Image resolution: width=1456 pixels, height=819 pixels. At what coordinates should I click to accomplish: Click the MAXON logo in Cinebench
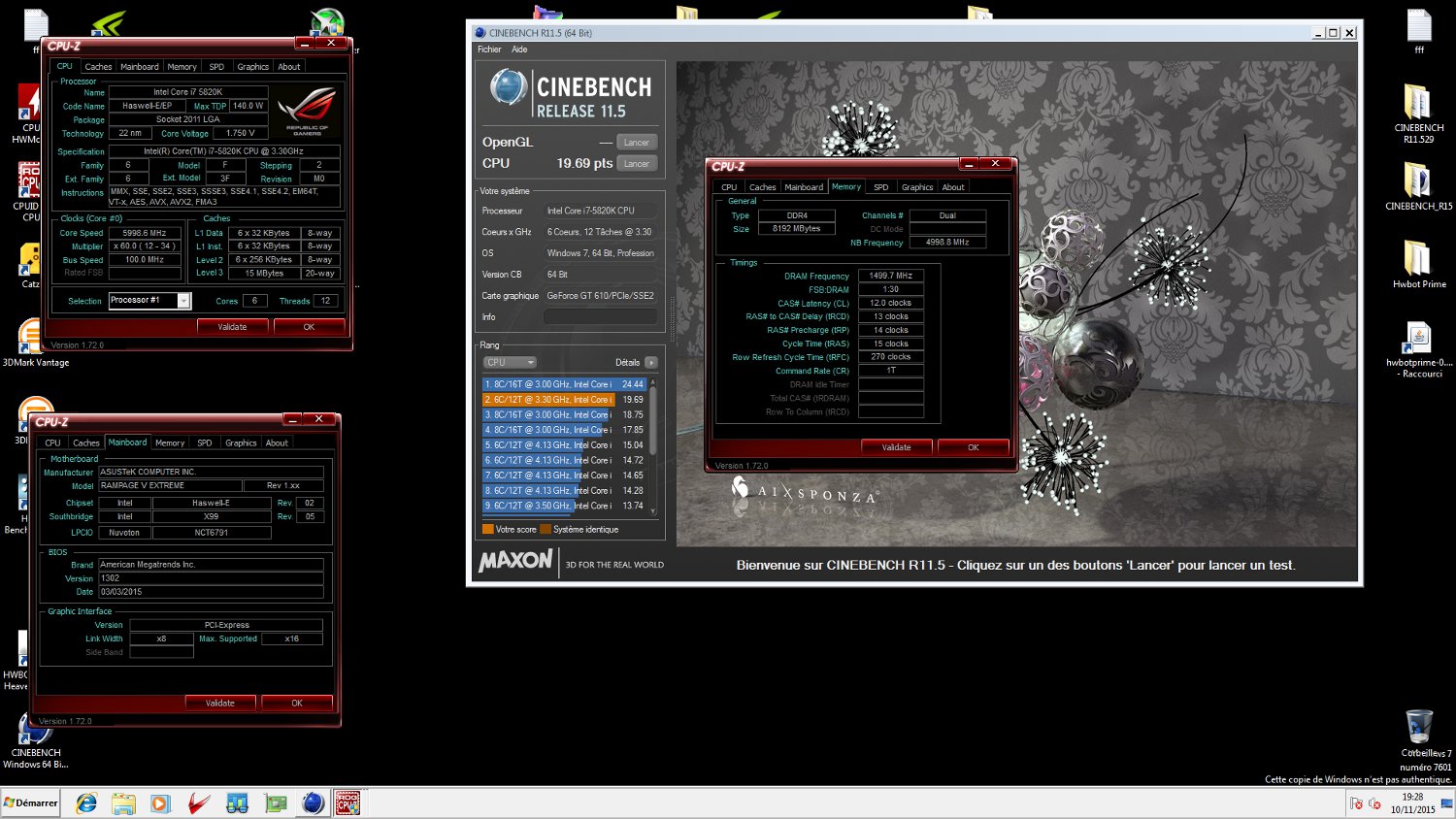click(x=515, y=561)
